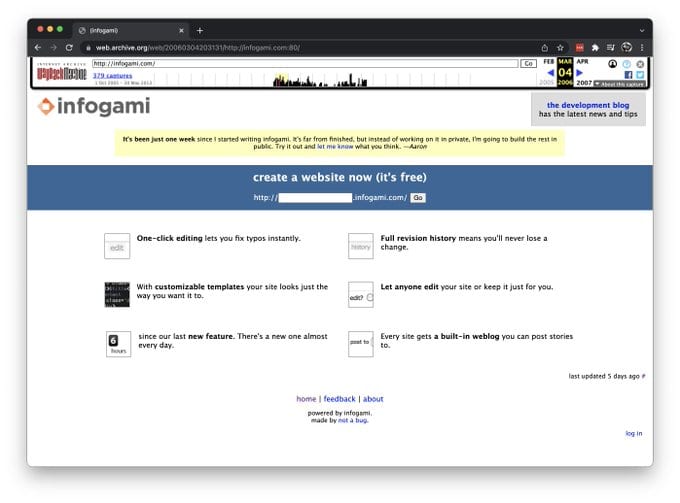Open the about footer link
The image size is (680, 503).
coord(373,399)
